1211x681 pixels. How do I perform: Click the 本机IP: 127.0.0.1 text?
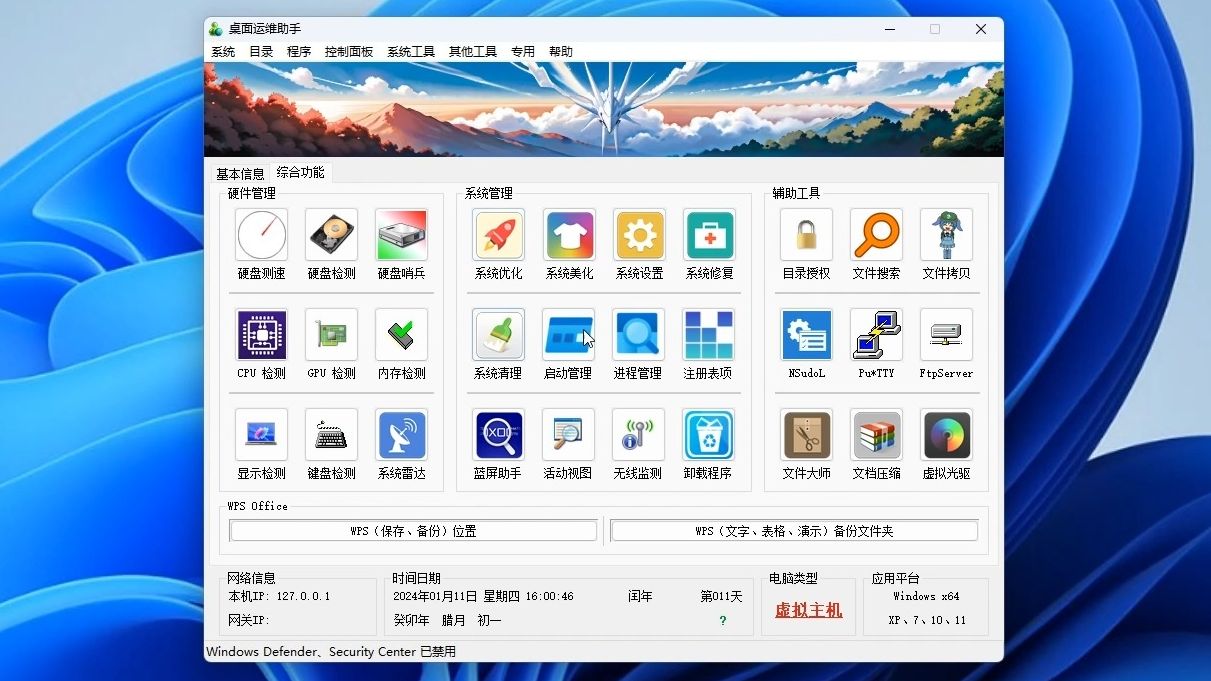[x=279, y=596]
